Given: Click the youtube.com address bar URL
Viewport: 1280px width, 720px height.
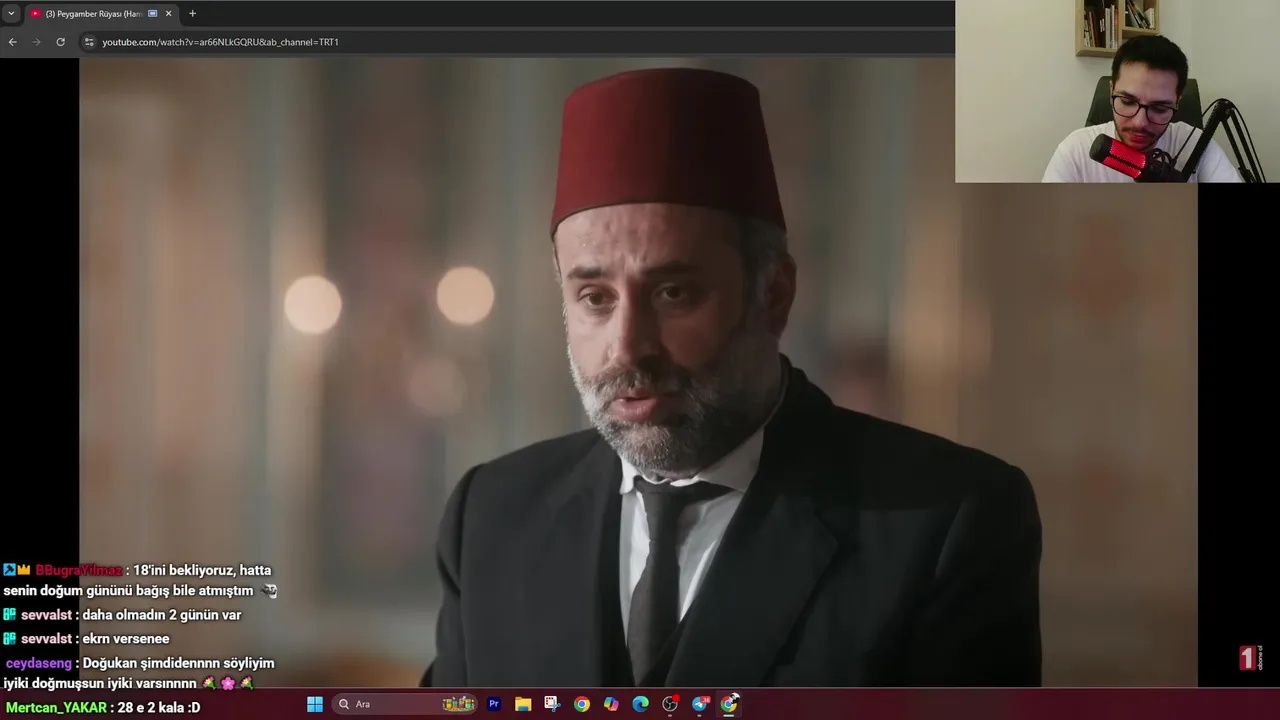Looking at the screenshot, I should [220, 42].
